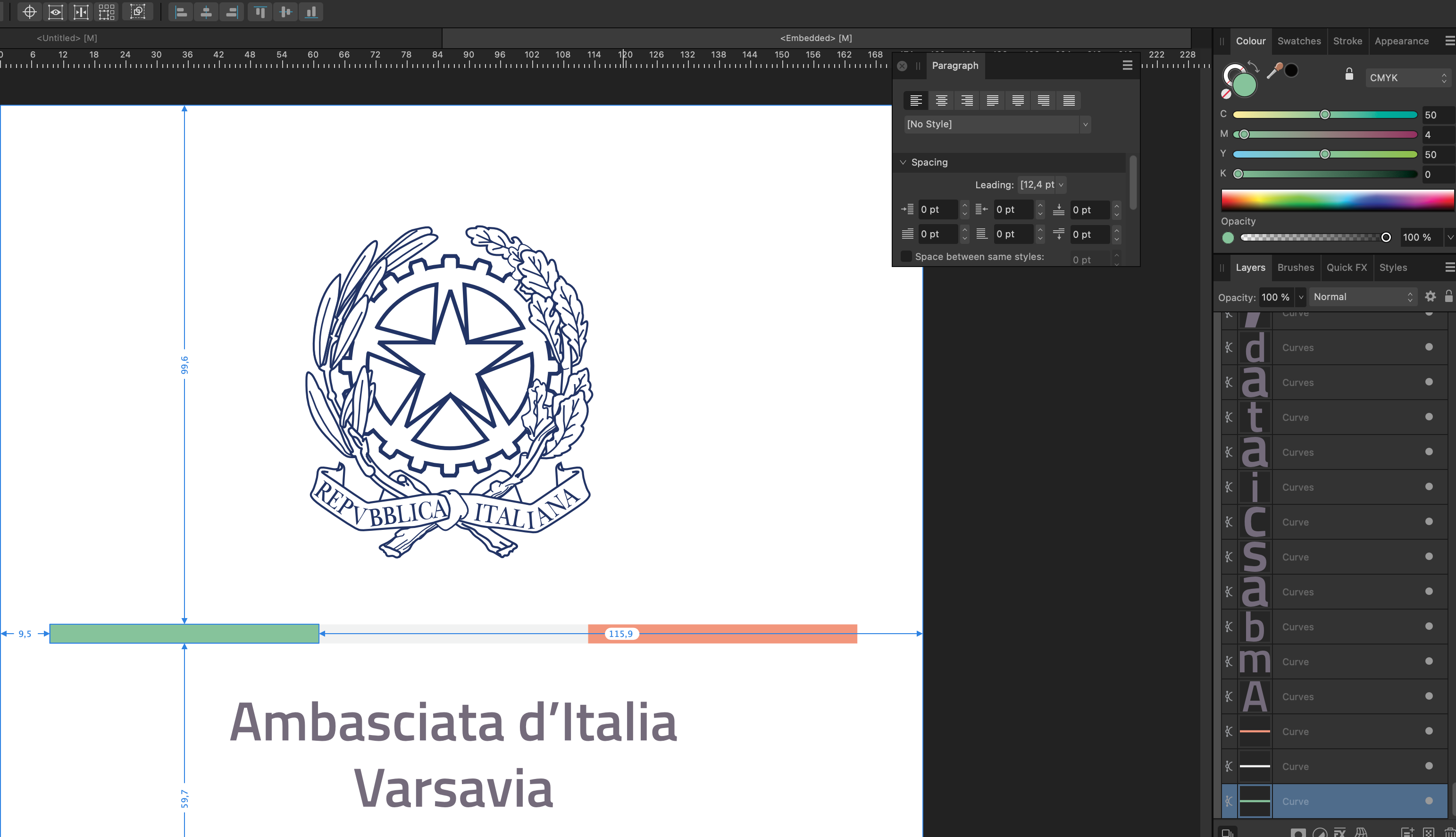This screenshot has width=1456, height=837.
Task: Switch to <Embedded> [M] document tab
Action: click(x=816, y=38)
